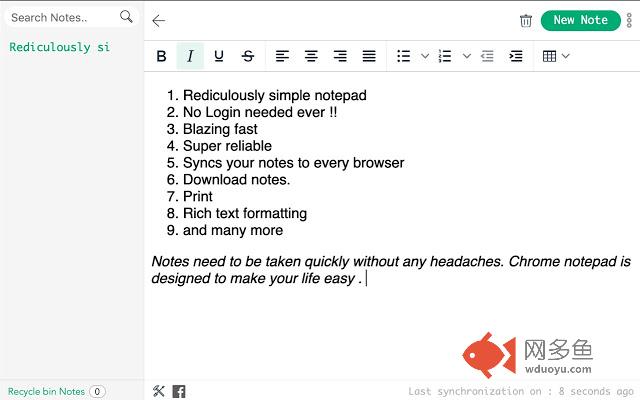Click 'Last synchronization on' status text
This screenshot has height=400, width=640.
(521, 391)
